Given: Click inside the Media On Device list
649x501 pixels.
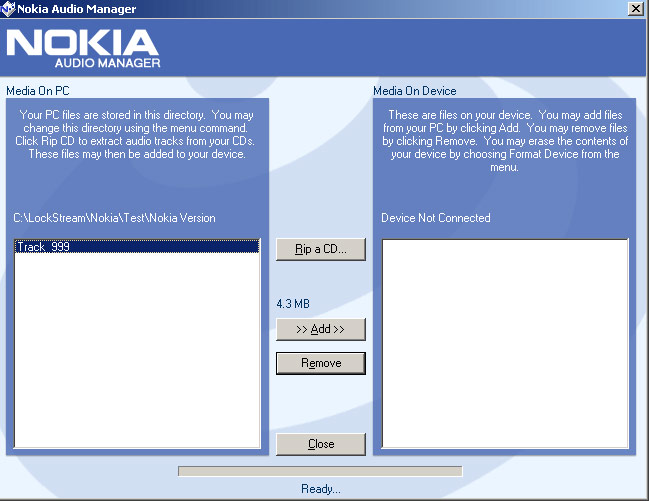Looking at the screenshot, I should pos(505,343).
